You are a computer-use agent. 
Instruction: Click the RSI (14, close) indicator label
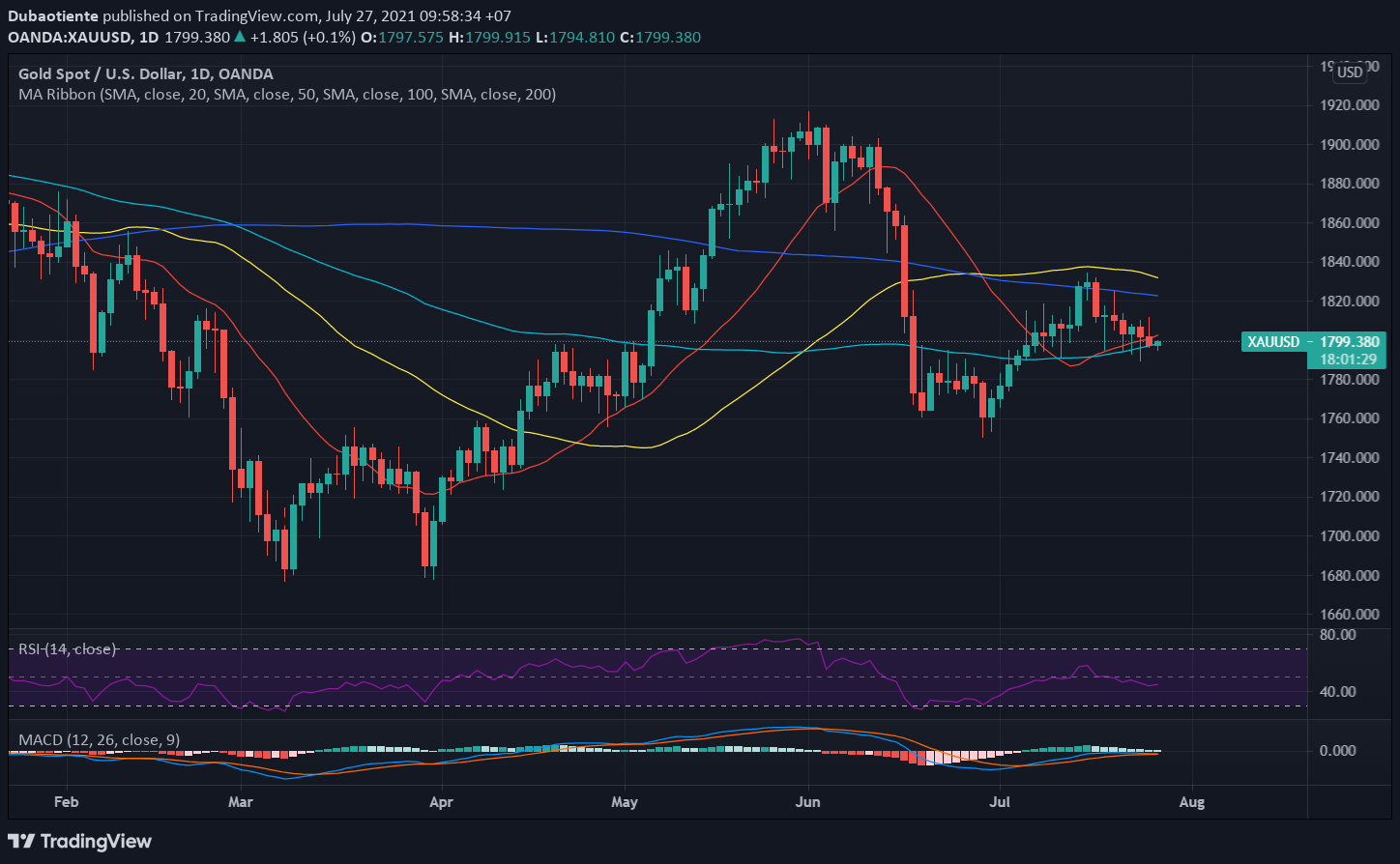click(x=67, y=649)
